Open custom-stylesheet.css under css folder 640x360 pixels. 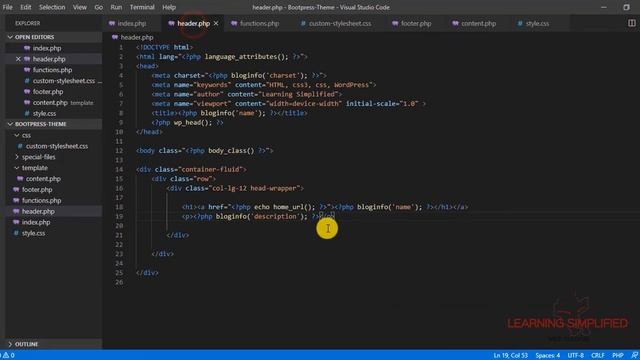(53, 146)
